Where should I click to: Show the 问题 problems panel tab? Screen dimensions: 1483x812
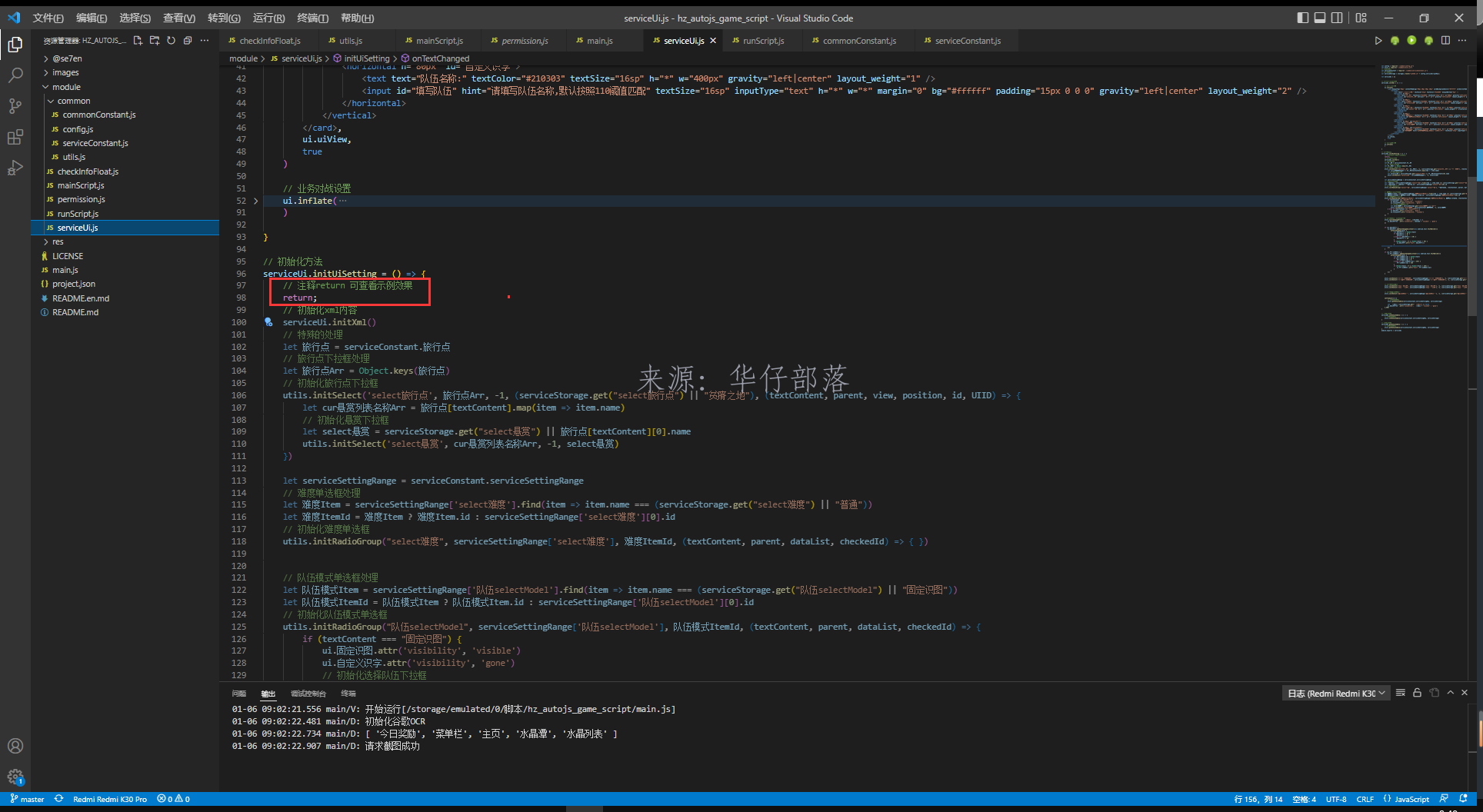(x=239, y=694)
